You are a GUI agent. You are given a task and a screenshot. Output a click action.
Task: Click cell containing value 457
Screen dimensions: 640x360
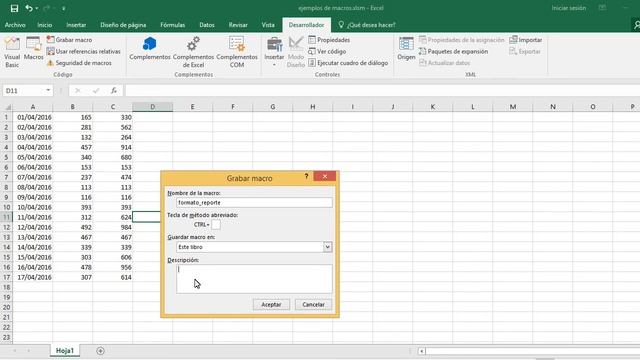coord(73,147)
